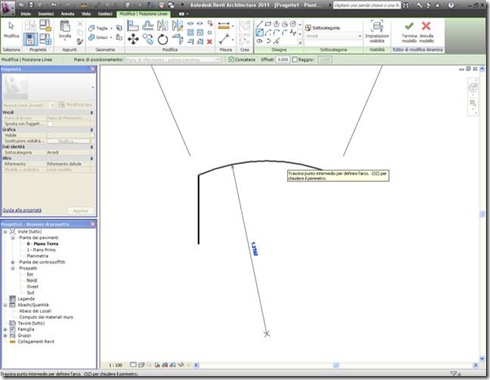Click the vertical scrollbar thumb in the drawing area
490x380 pixels.
click(x=482, y=214)
